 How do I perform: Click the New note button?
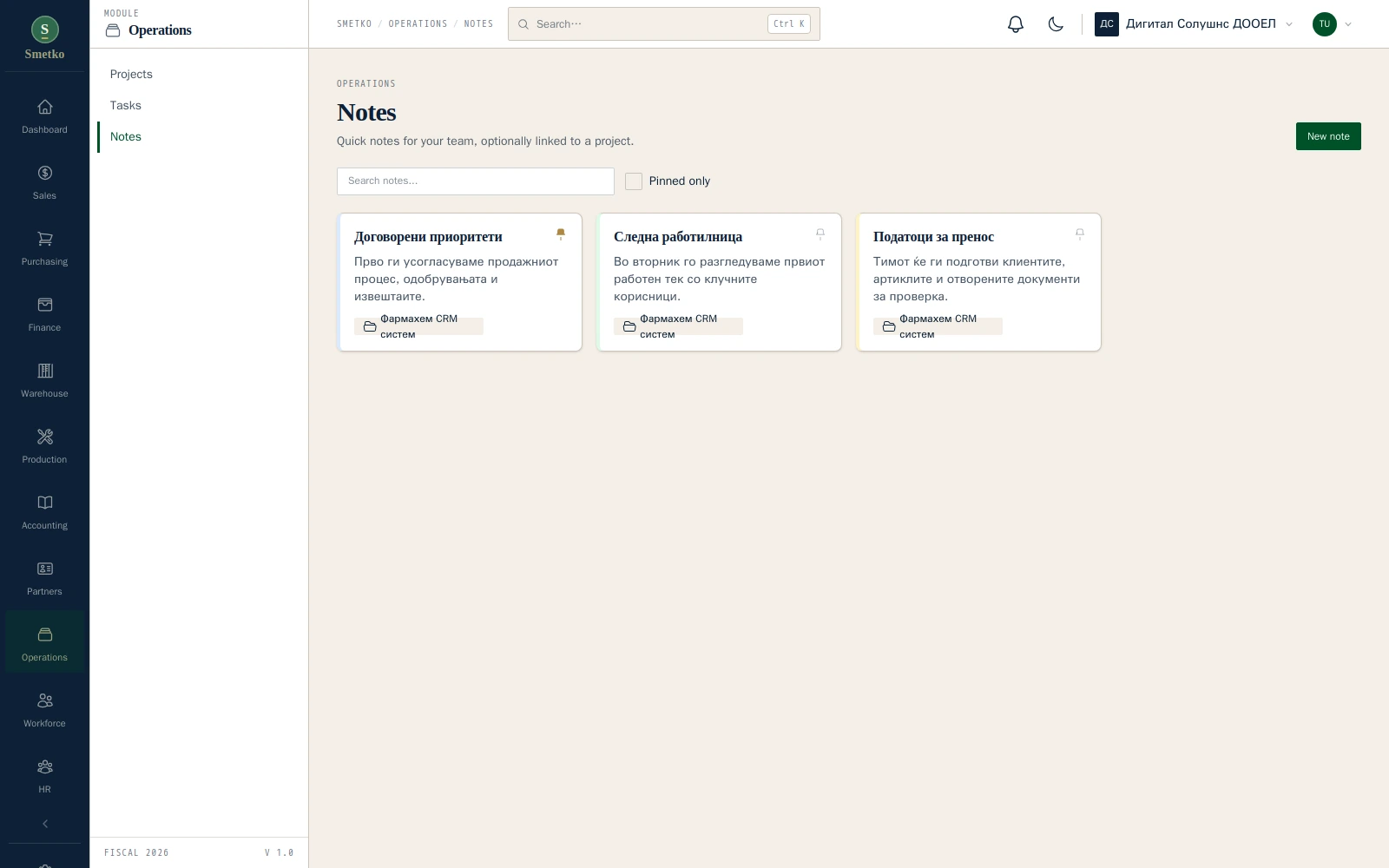tap(1328, 136)
